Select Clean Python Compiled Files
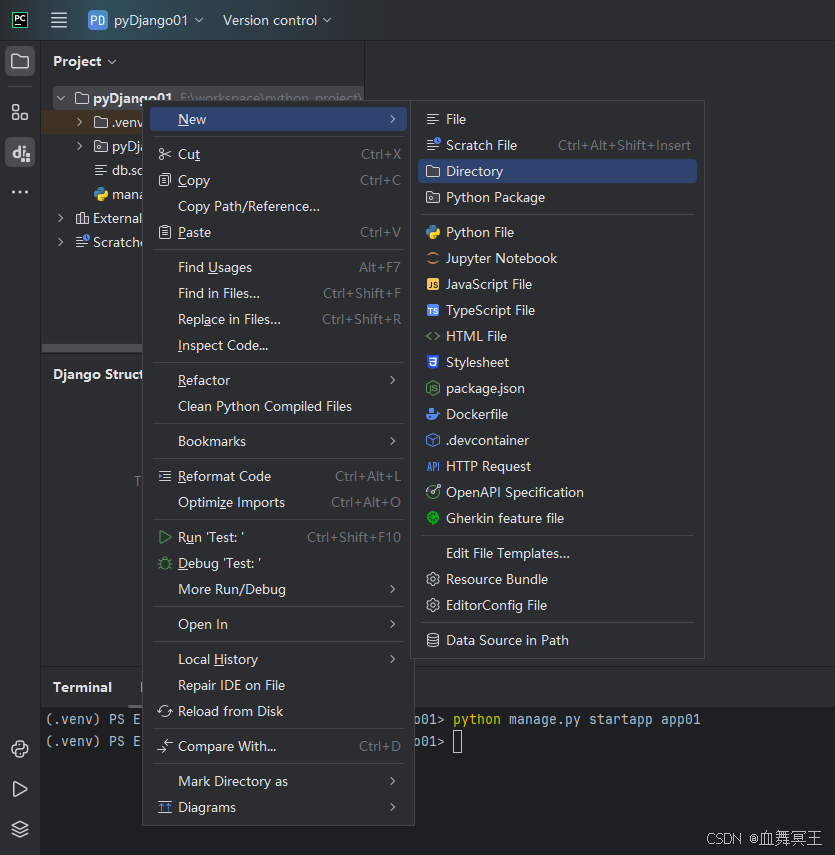This screenshot has width=835, height=855. [x=279, y=406]
